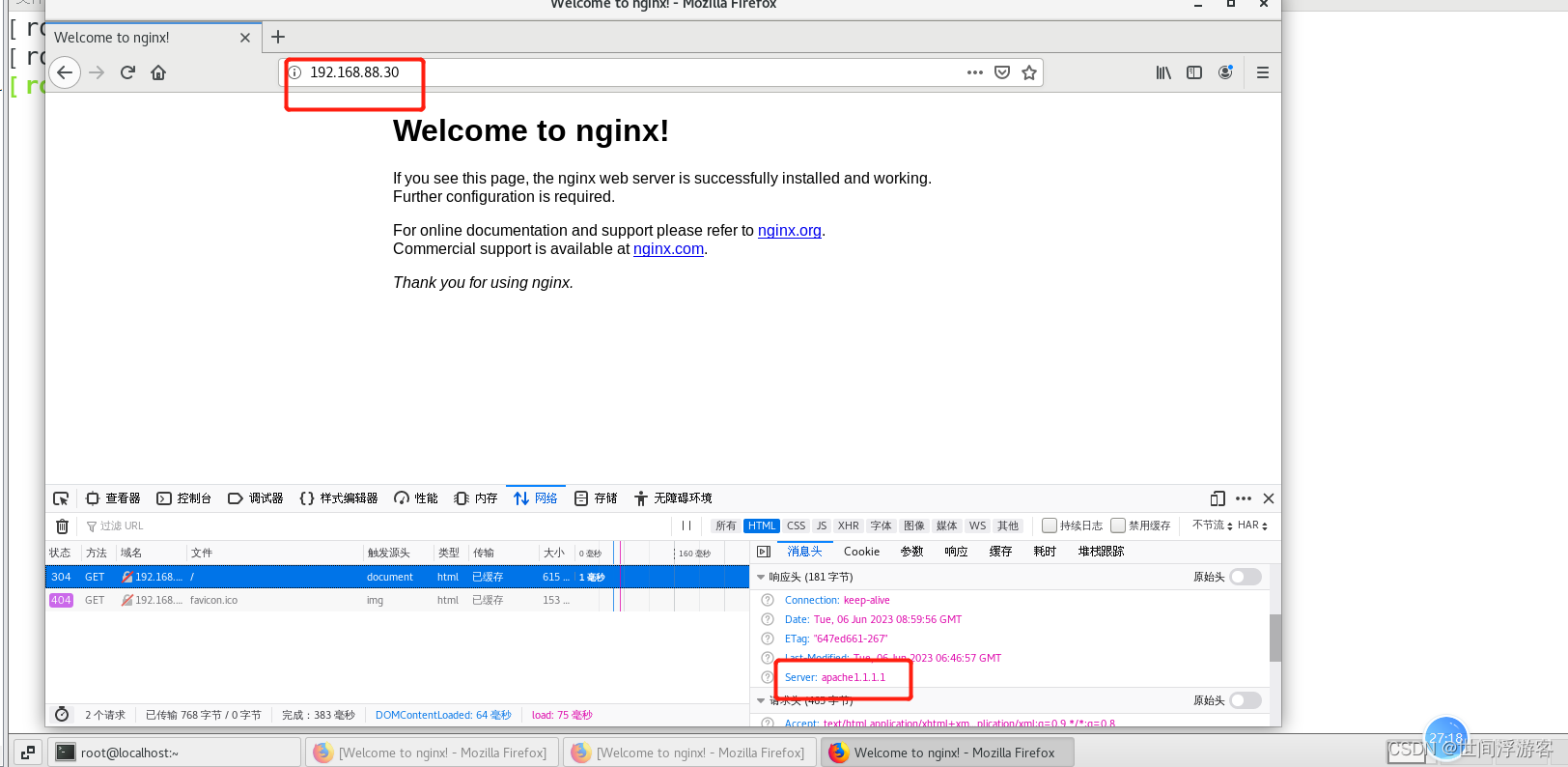The height and width of the screenshot is (767, 1568).
Task: Open help for the Date header
Action: 768,619
